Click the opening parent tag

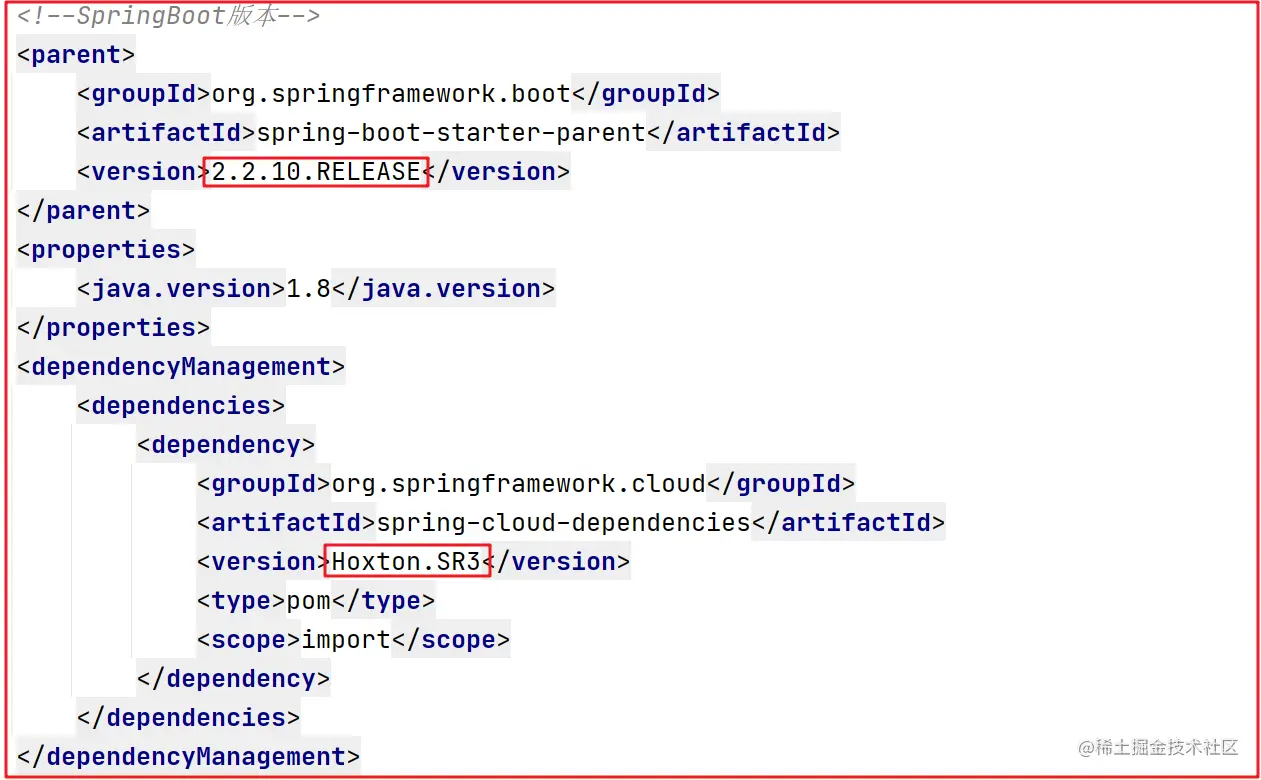[x=76, y=55]
